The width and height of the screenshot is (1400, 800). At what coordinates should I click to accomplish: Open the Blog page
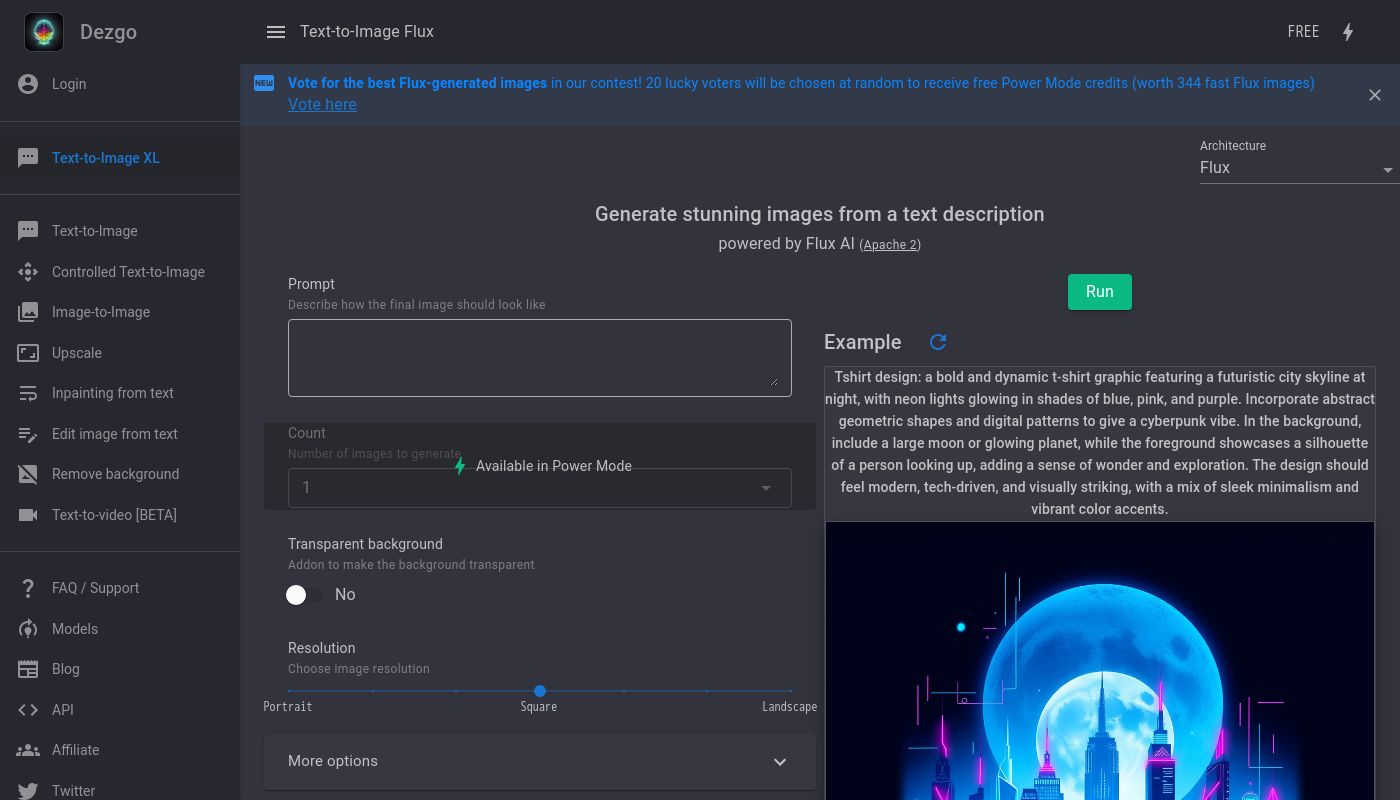pyautogui.click(x=120, y=669)
